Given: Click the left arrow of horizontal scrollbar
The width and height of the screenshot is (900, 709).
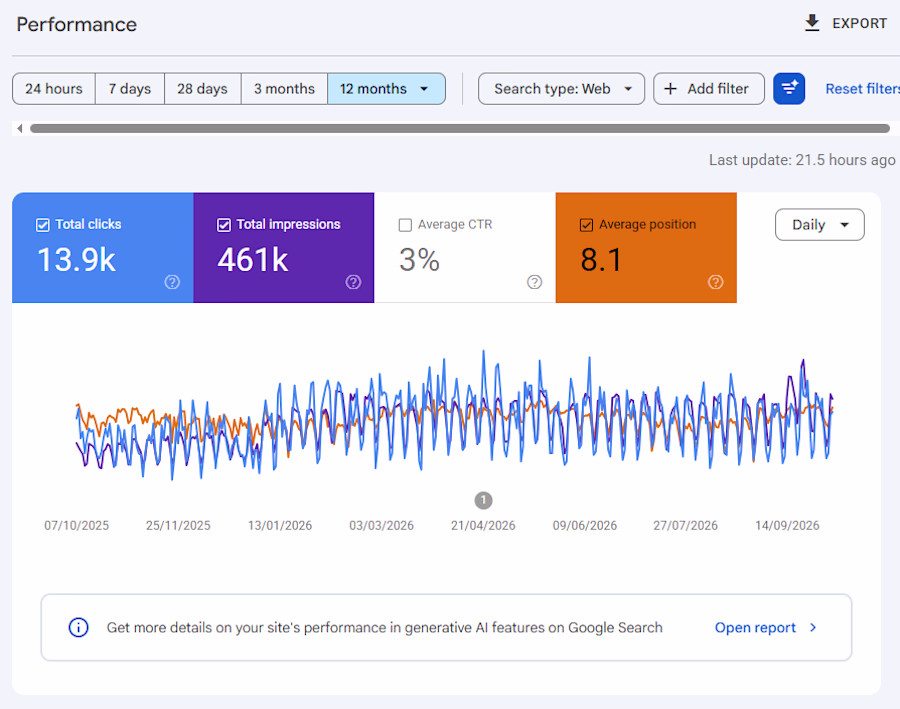Looking at the screenshot, I should pyautogui.click(x=20, y=129).
